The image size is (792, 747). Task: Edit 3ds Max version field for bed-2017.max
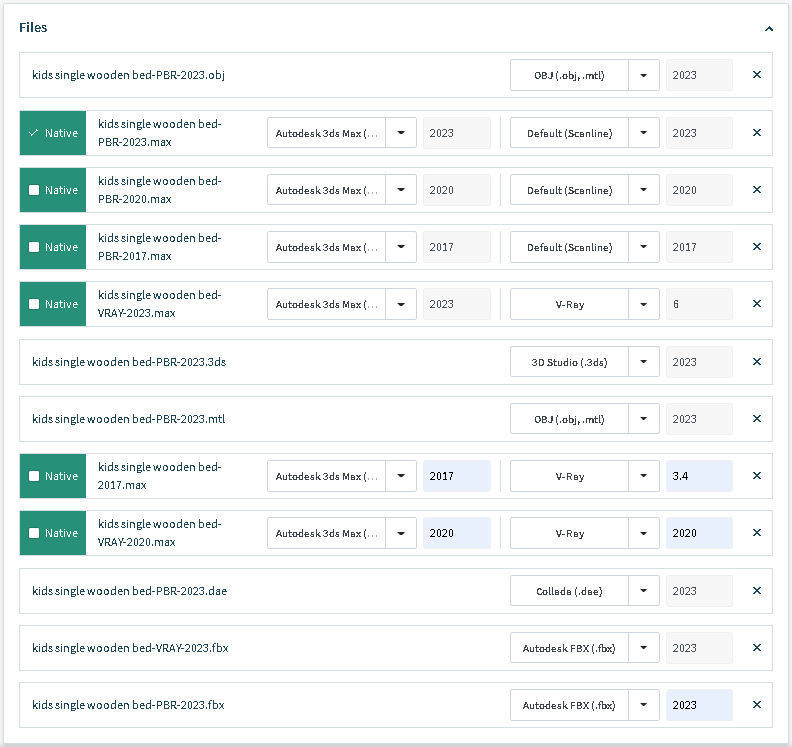pos(456,476)
